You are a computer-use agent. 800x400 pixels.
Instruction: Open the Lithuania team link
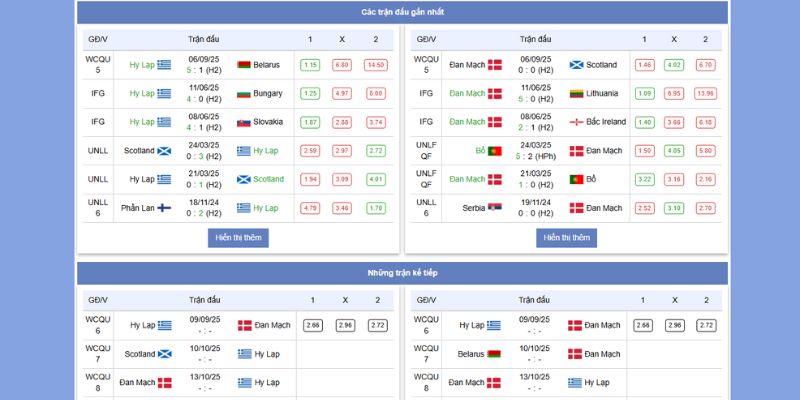click(x=602, y=94)
